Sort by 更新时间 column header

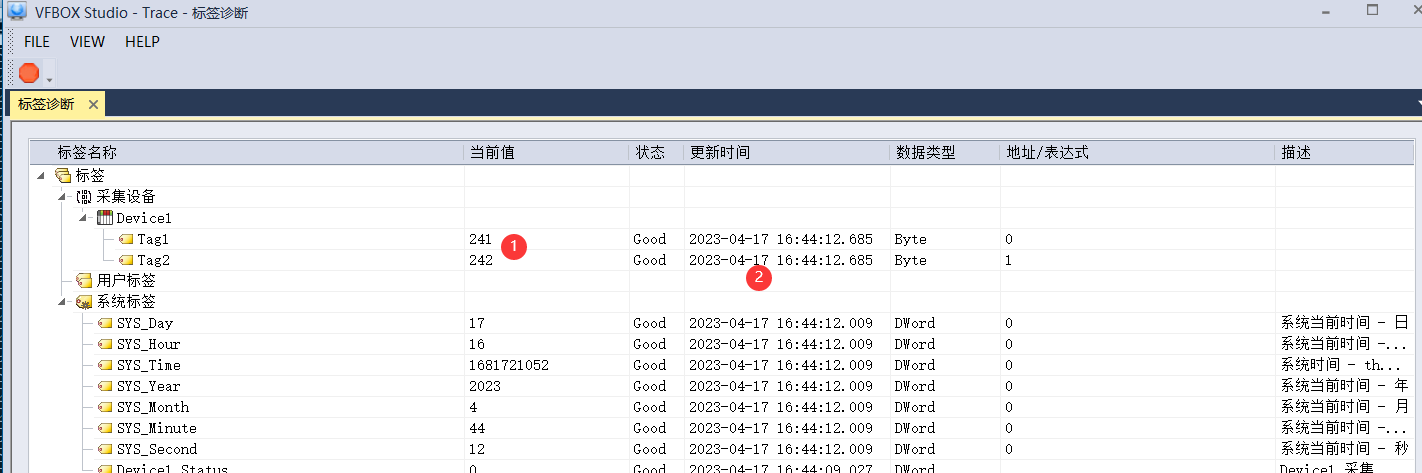[787, 153]
